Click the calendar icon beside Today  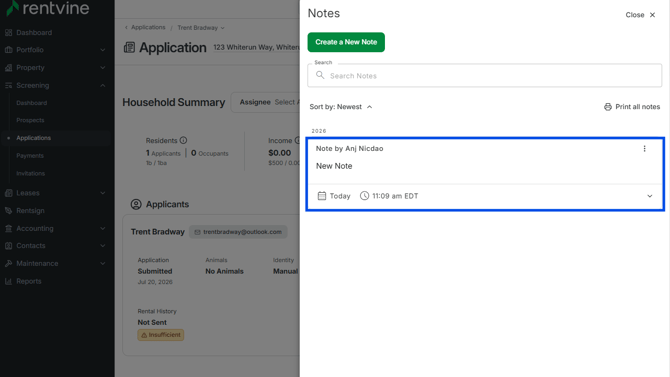[x=322, y=196]
